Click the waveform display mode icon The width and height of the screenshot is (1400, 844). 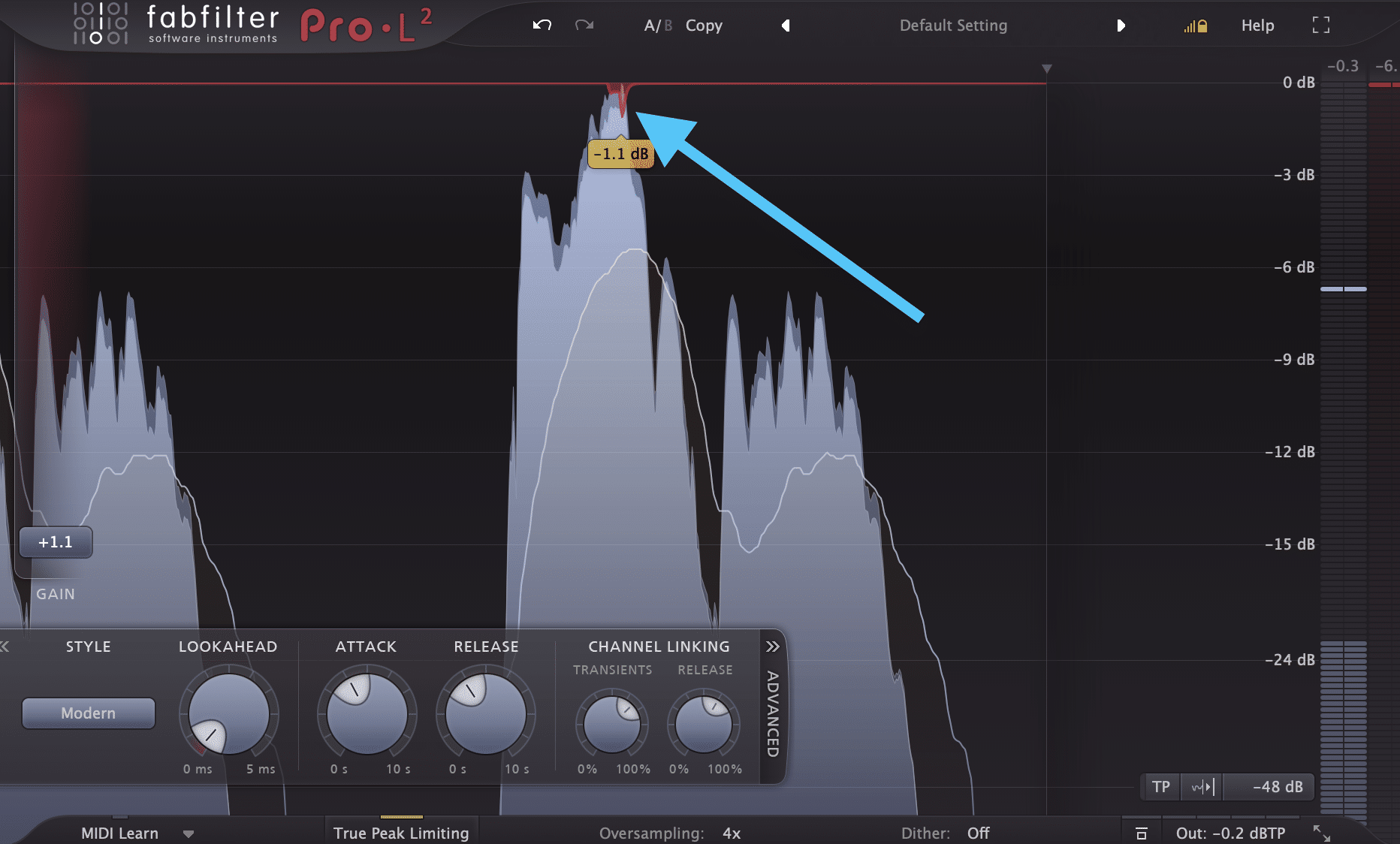point(1202,787)
